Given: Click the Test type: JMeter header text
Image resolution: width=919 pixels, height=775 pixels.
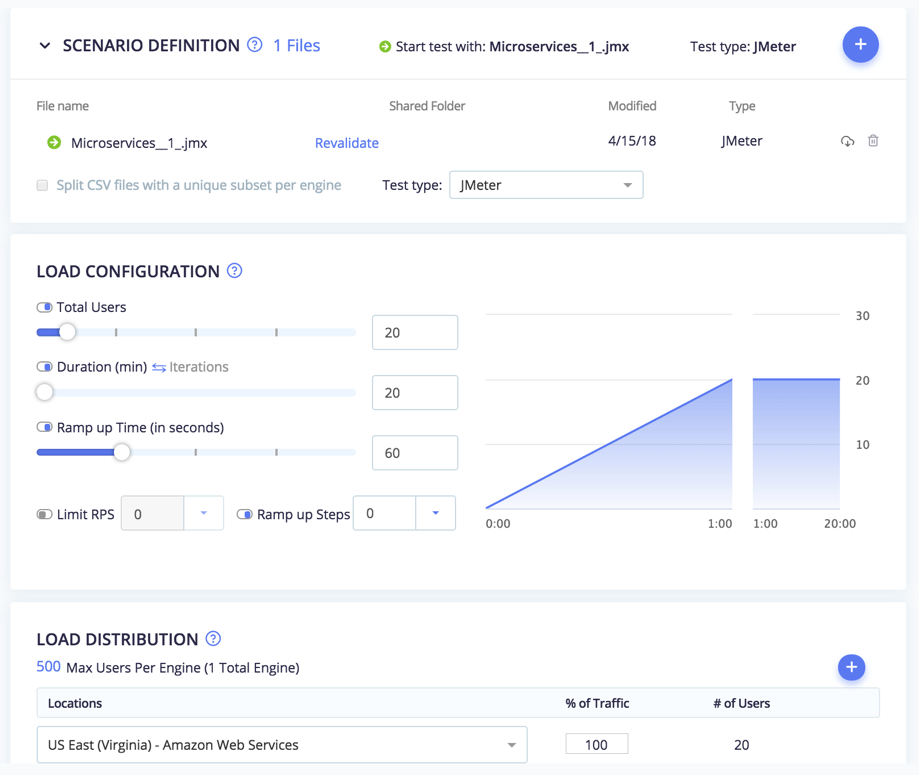Looking at the screenshot, I should [743, 46].
